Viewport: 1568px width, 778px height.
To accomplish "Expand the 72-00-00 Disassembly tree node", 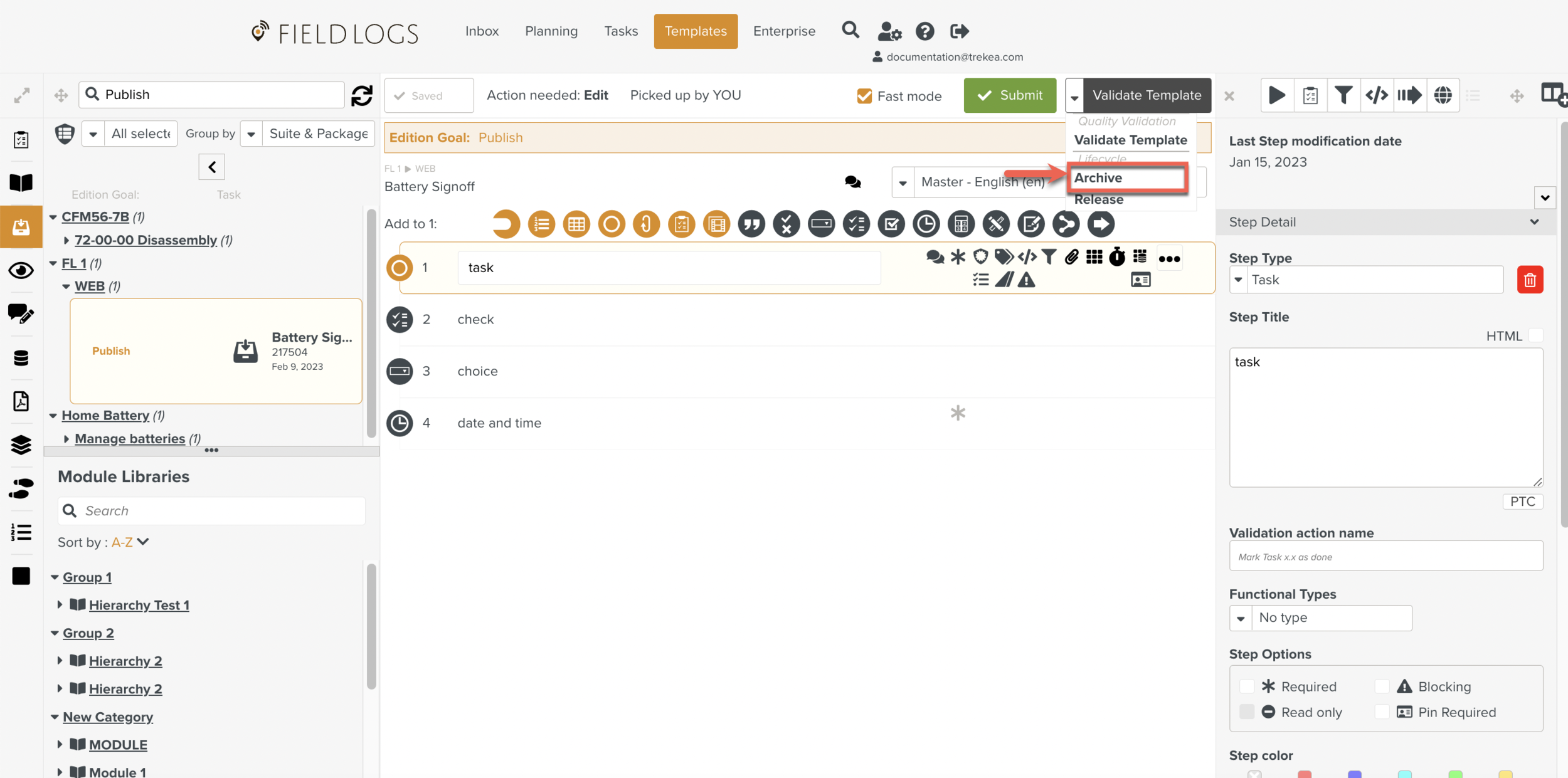I will click(66, 240).
